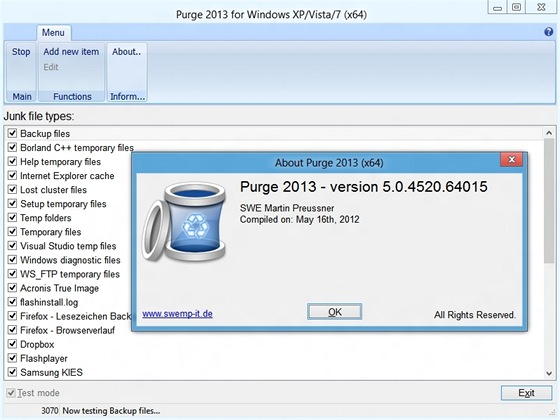This screenshot has width=560, height=420.
Task: Choose Add new item in Functions group
Action: tap(71, 52)
